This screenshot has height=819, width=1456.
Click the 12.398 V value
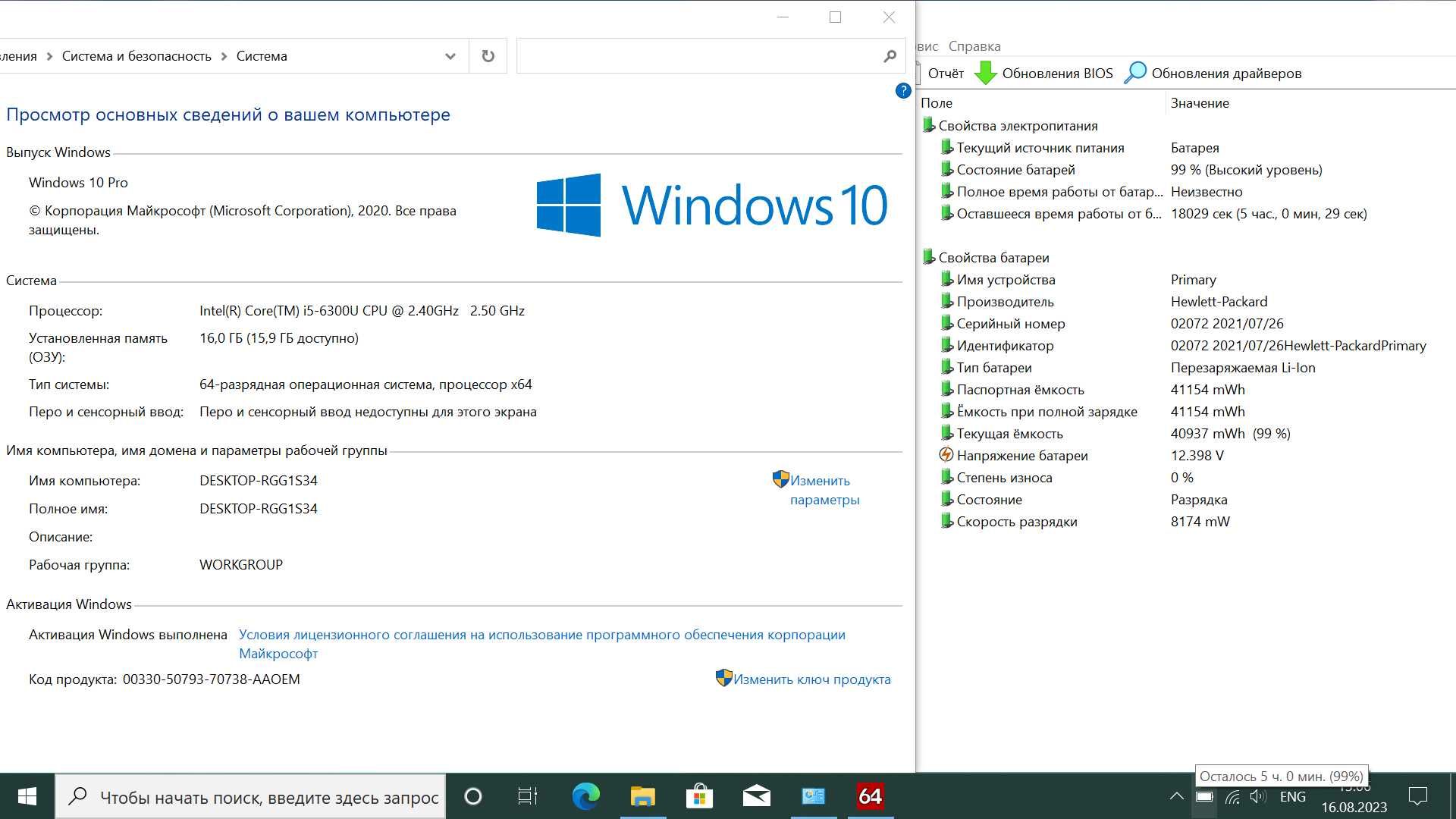coord(1197,456)
